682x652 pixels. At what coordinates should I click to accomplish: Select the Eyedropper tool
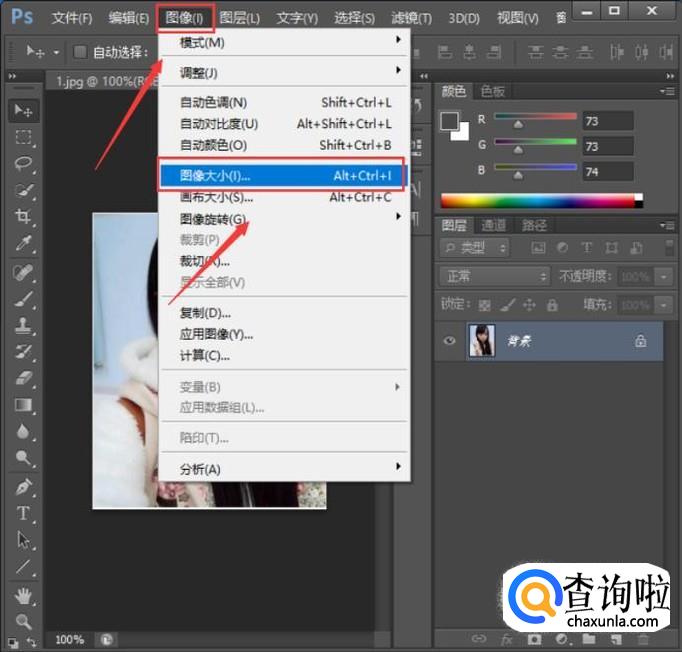24,243
